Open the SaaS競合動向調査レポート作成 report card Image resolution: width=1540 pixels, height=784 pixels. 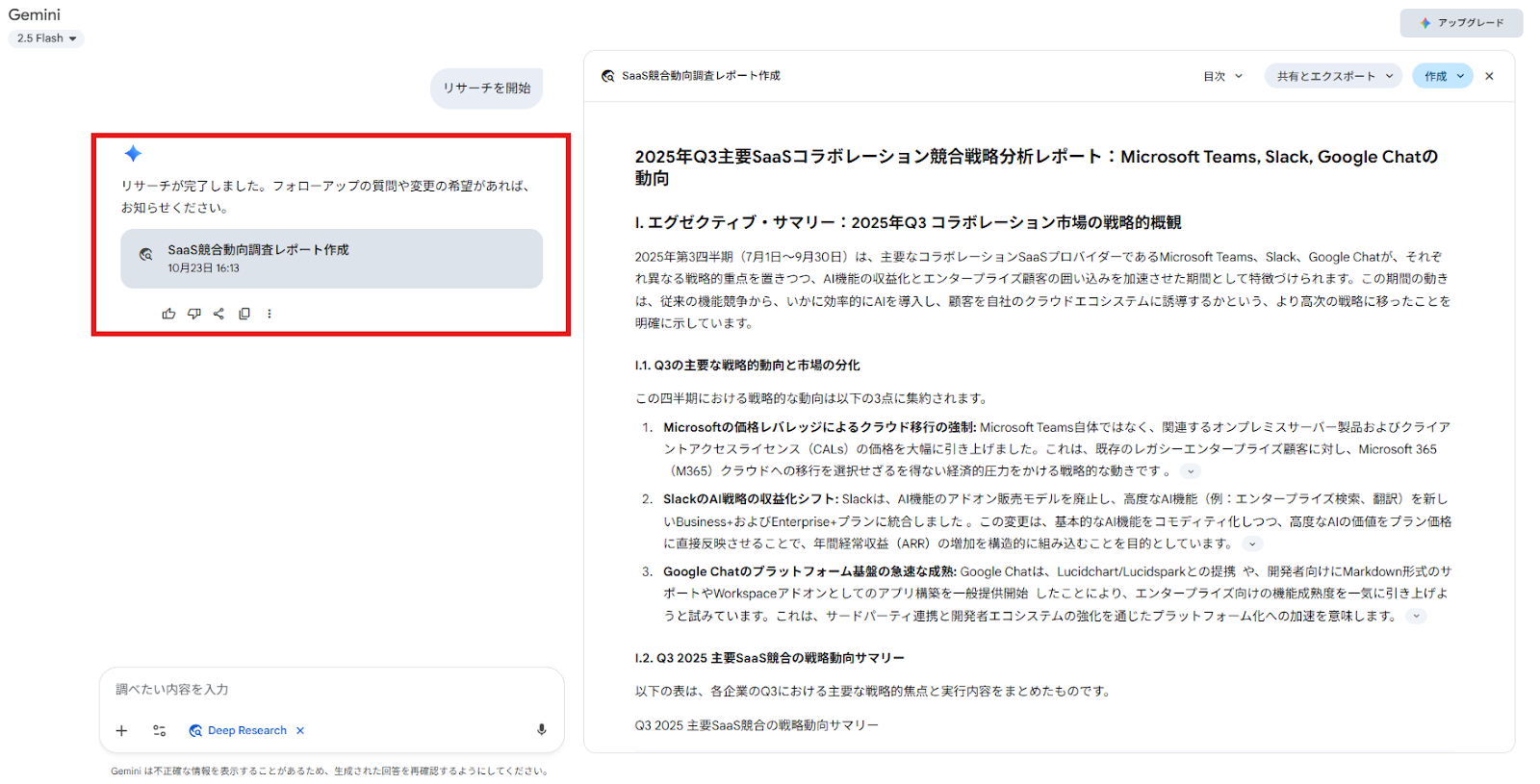331,259
